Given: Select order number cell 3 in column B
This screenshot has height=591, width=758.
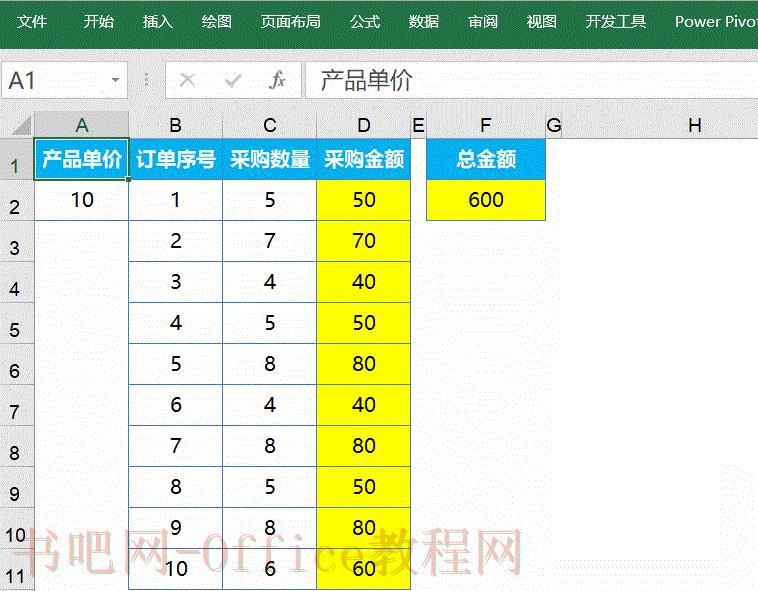Looking at the screenshot, I should pyautogui.click(x=175, y=282).
